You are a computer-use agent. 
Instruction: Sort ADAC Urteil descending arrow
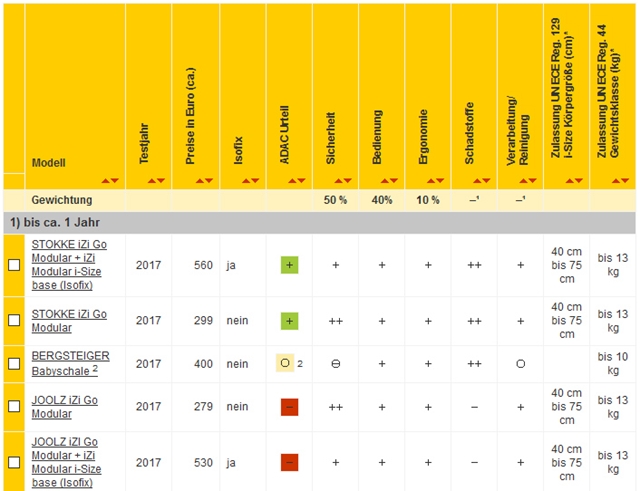301,180
